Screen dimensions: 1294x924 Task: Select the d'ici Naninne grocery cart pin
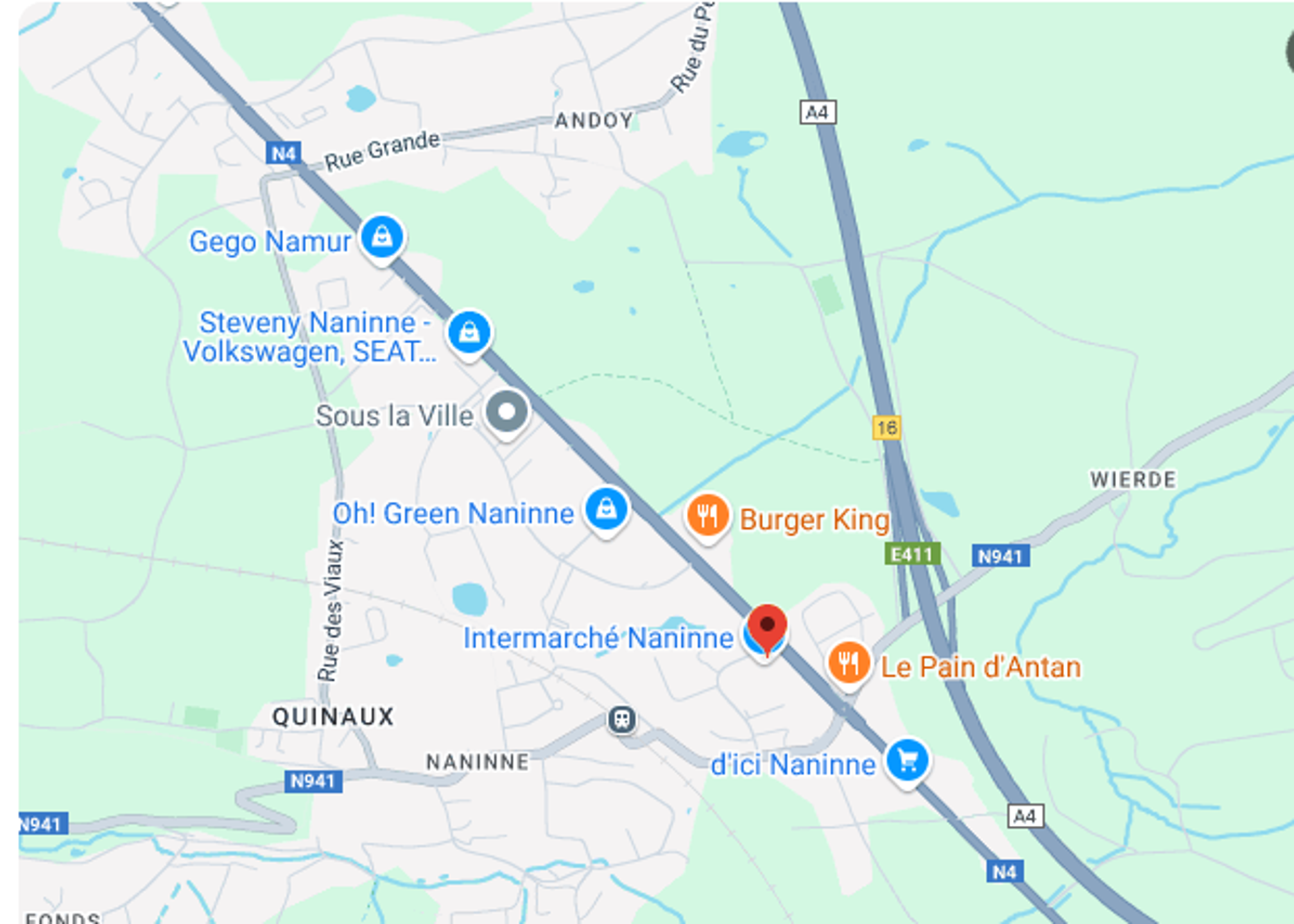(907, 761)
